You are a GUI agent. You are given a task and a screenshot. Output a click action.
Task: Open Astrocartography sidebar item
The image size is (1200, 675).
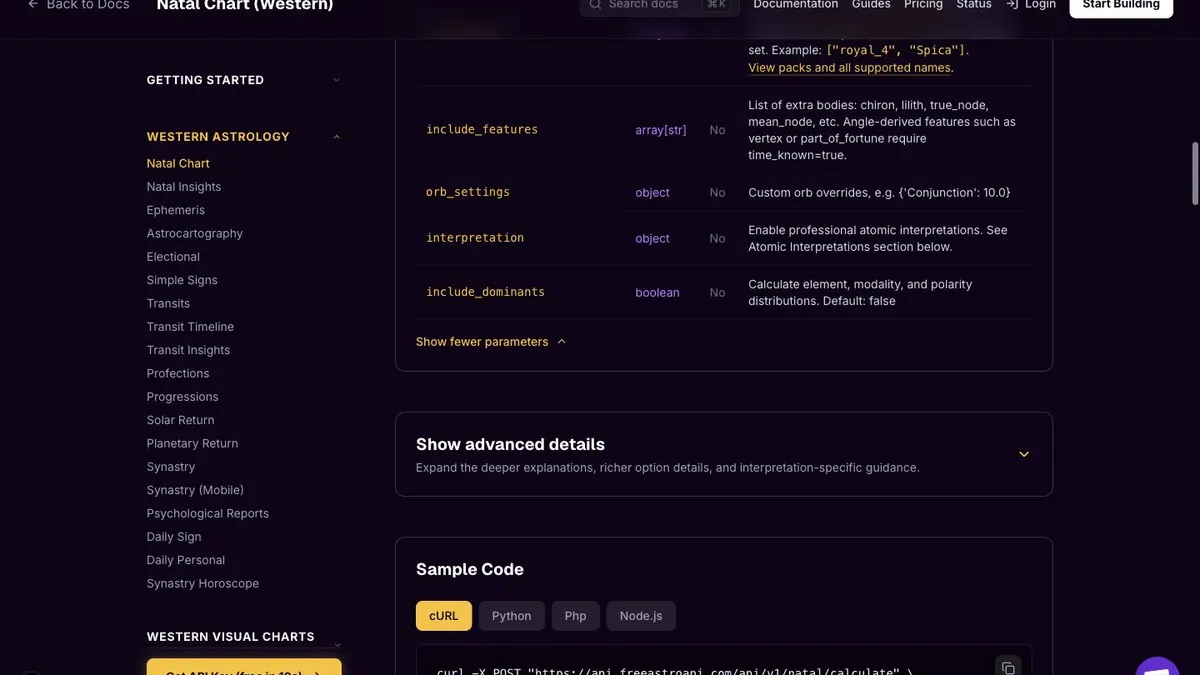tap(195, 234)
